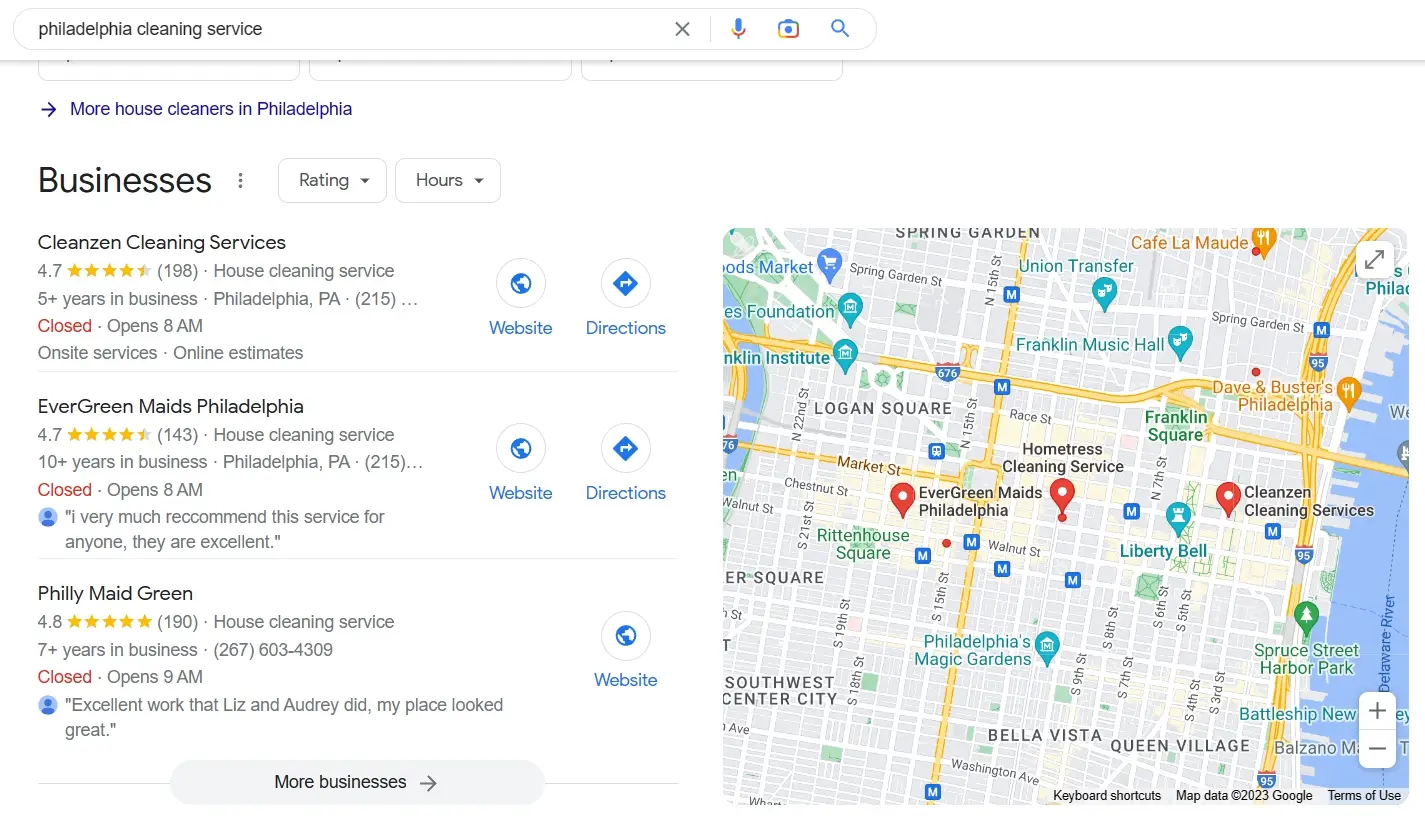Open More house cleaners in Philadelphia link
The width and height of the screenshot is (1425, 831).
pos(211,109)
